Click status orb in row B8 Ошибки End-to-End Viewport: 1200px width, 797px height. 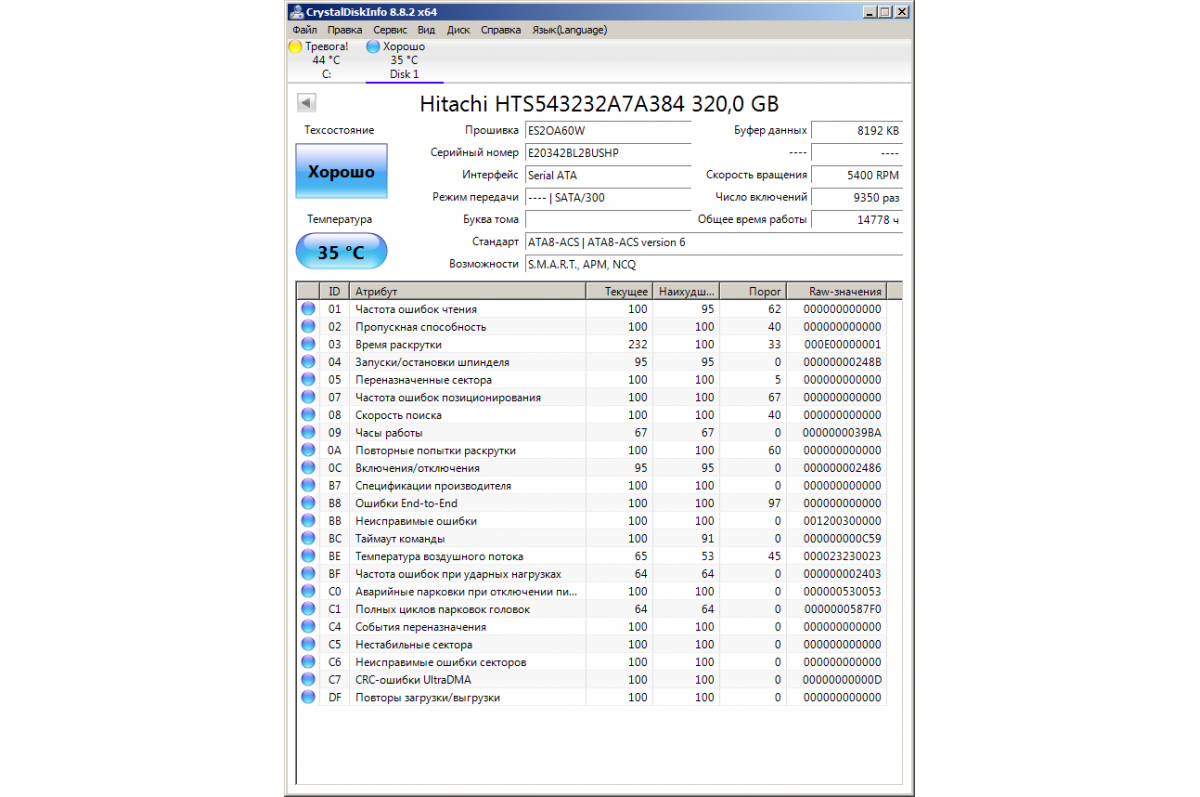(x=308, y=503)
